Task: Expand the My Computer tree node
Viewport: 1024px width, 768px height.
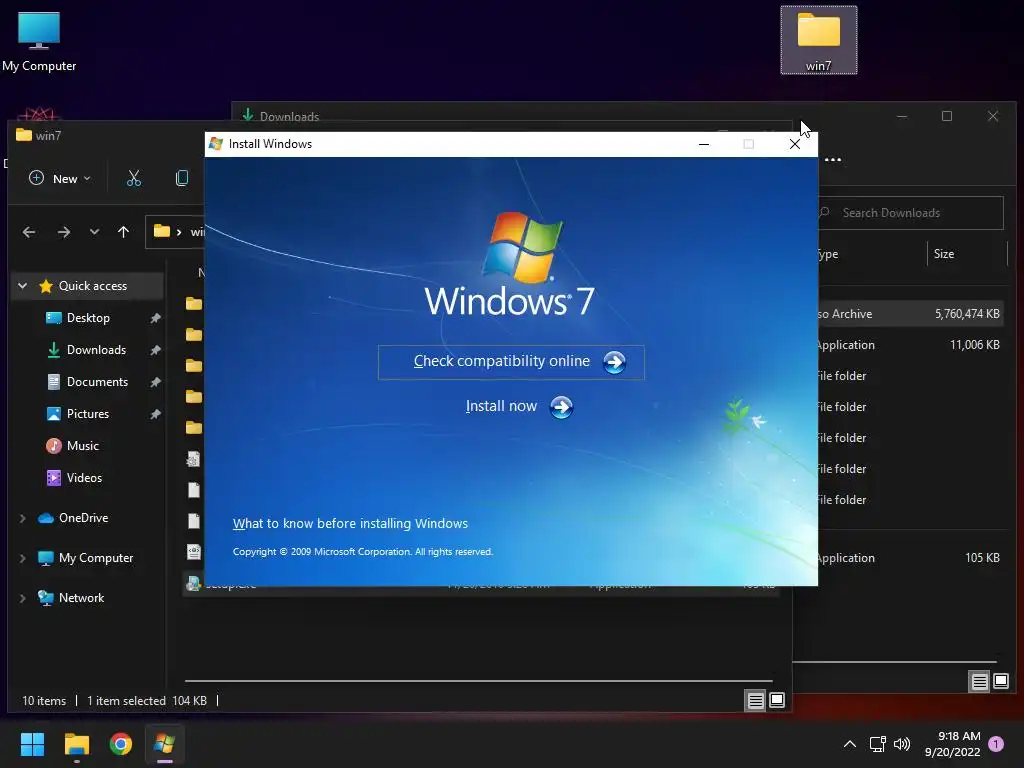Action: [x=23, y=558]
